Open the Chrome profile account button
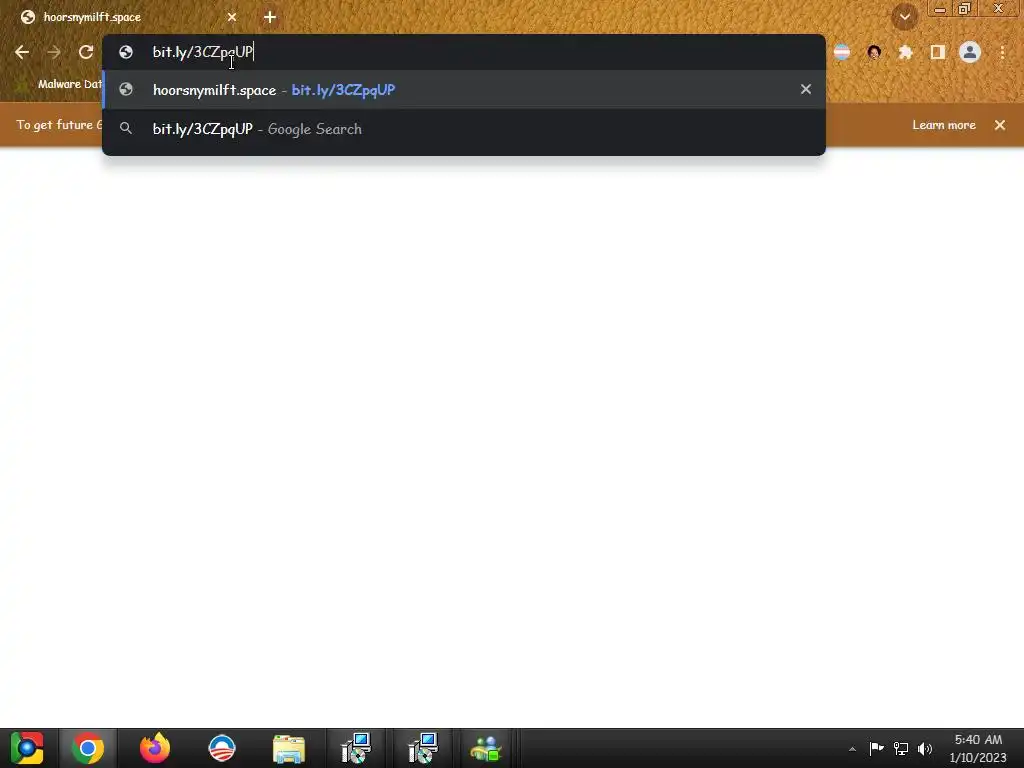 (x=970, y=52)
